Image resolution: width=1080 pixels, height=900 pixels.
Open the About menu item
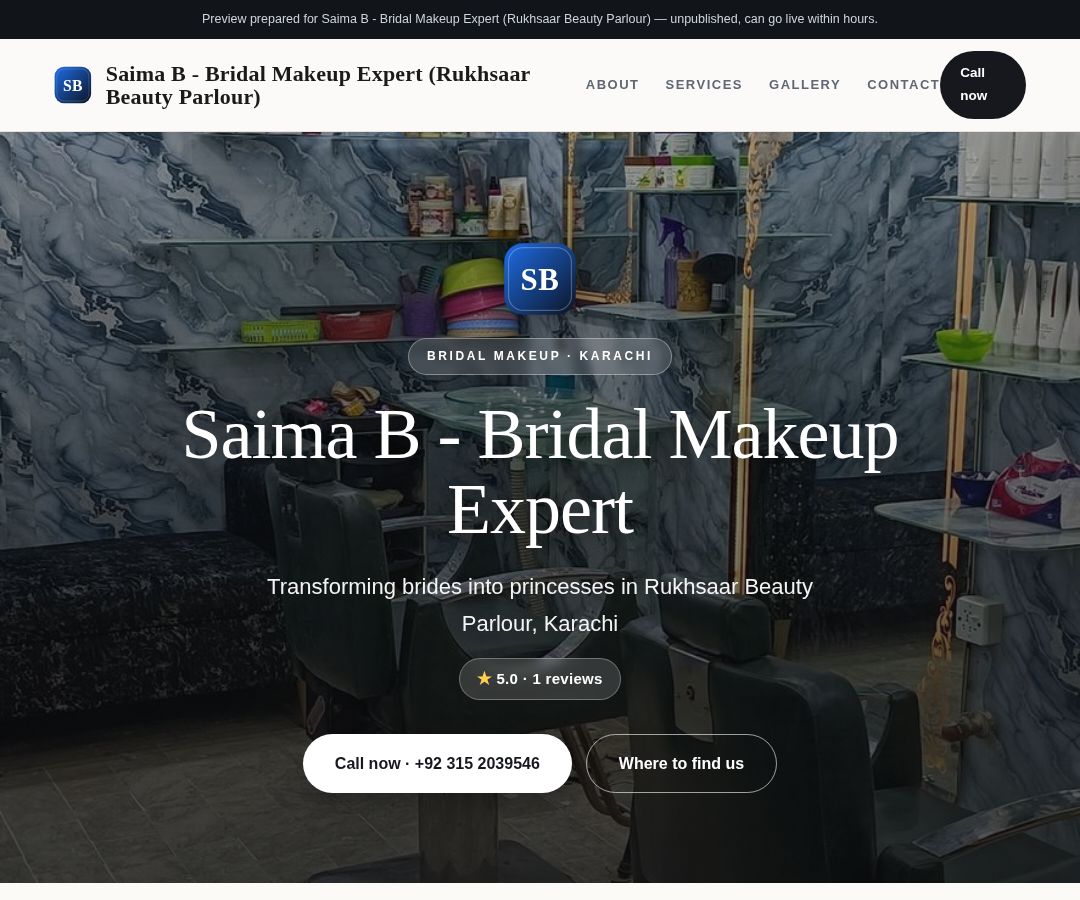point(612,85)
